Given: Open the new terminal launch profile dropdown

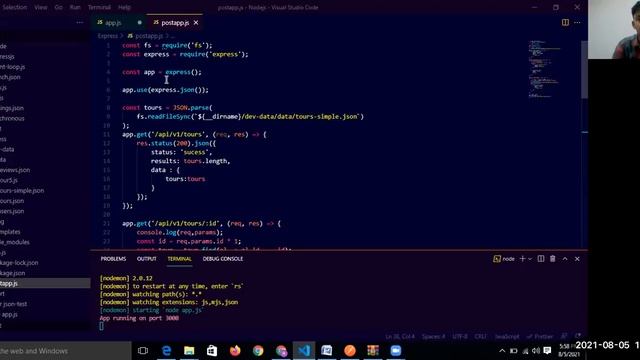Looking at the screenshot, I should click(x=530, y=259).
